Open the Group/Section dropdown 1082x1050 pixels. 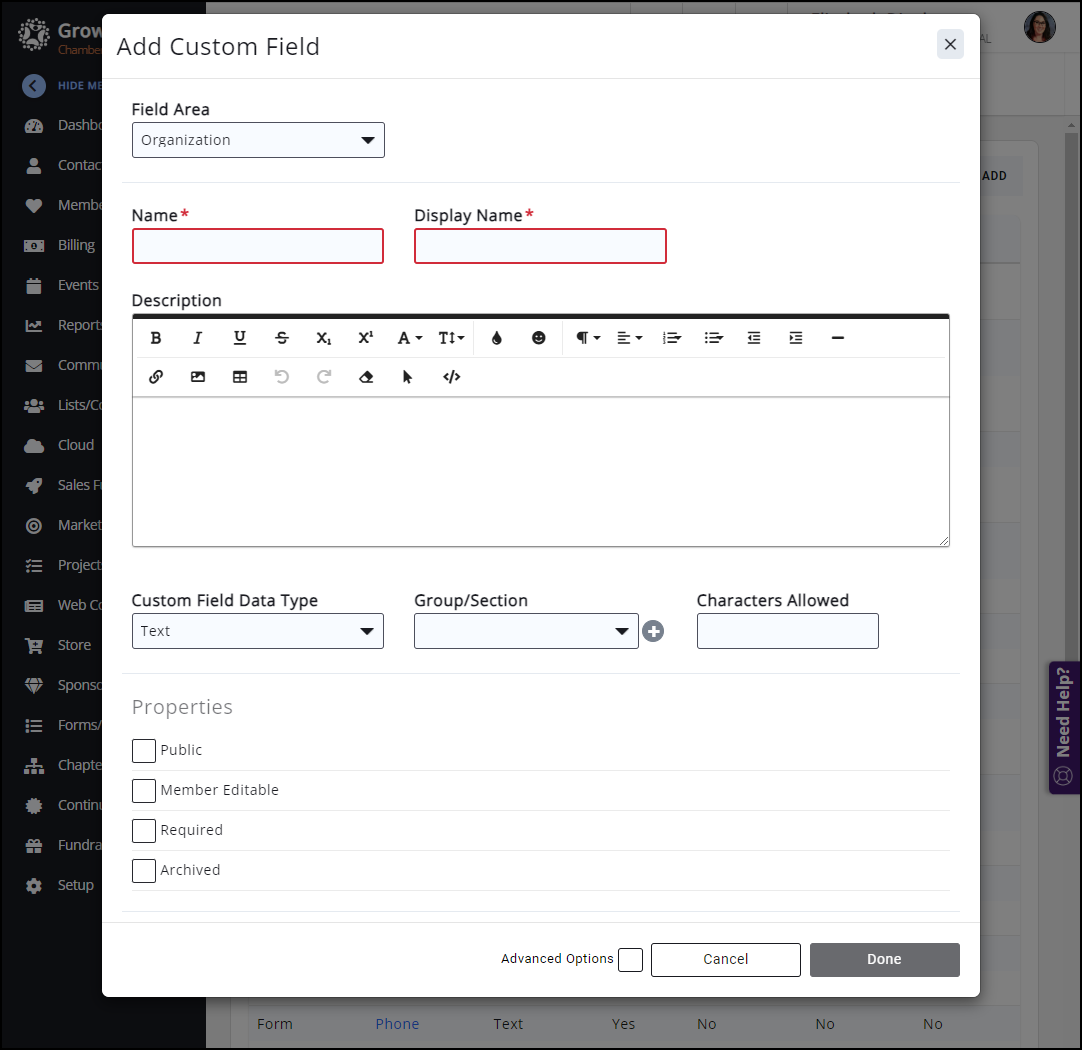tap(526, 631)
